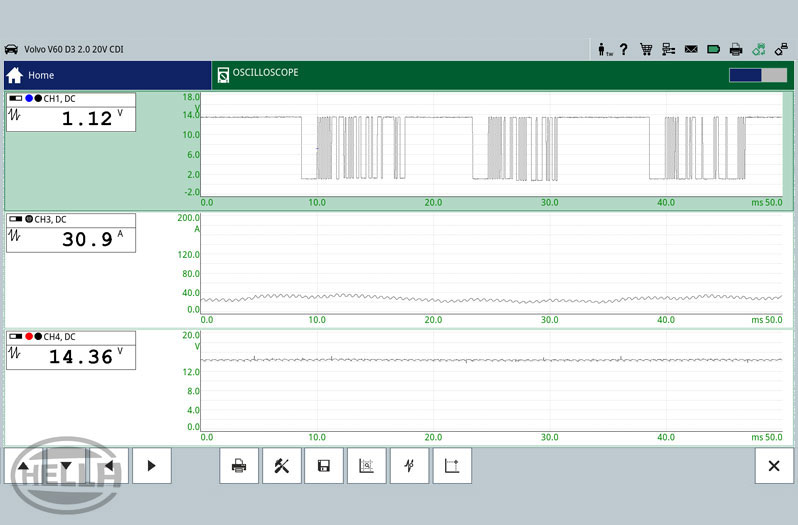Toggle the CH3 channel switch
The height and width of the screenshot is (525, 798).
[16, 219]
